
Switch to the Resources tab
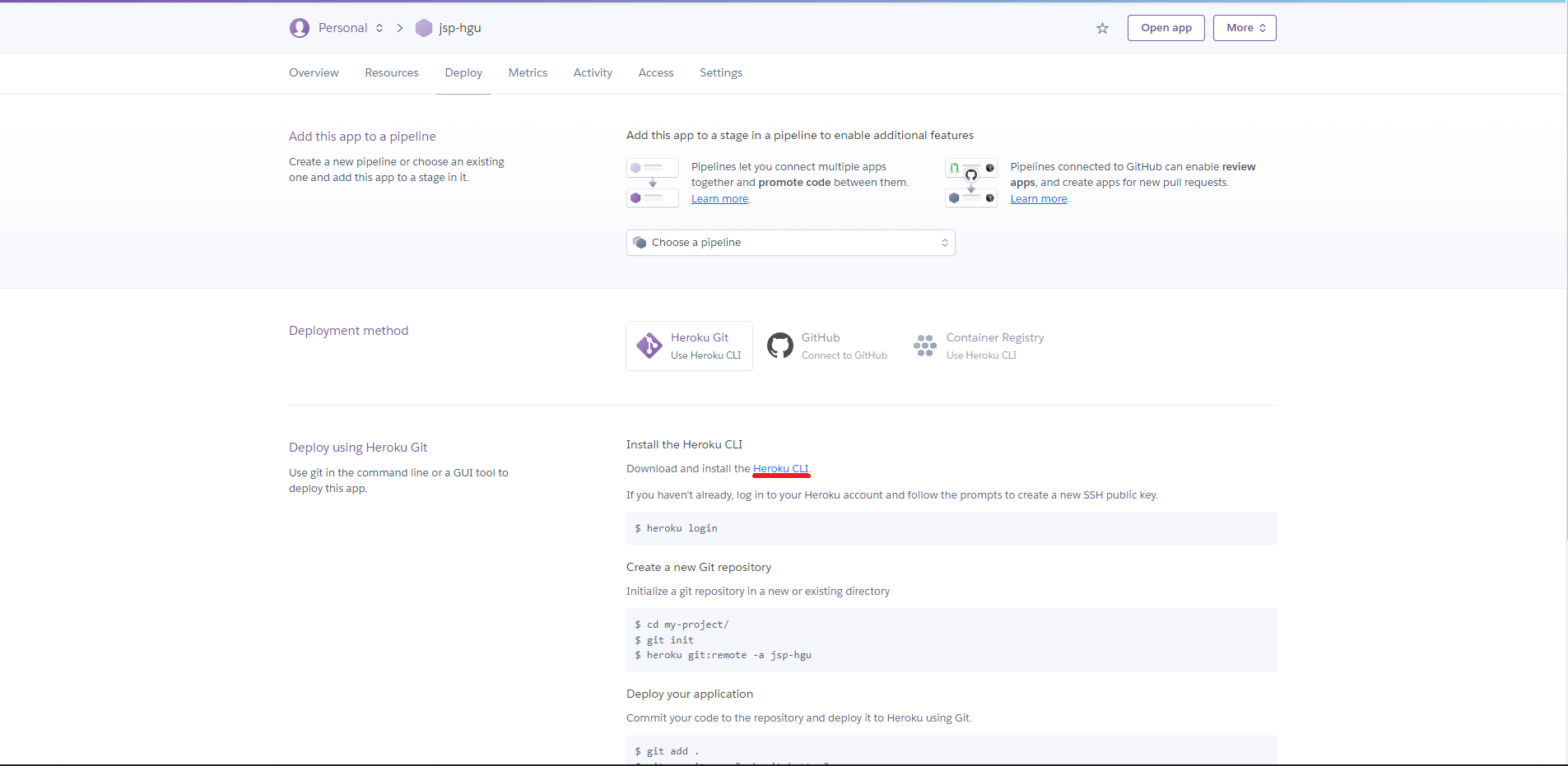392,73
